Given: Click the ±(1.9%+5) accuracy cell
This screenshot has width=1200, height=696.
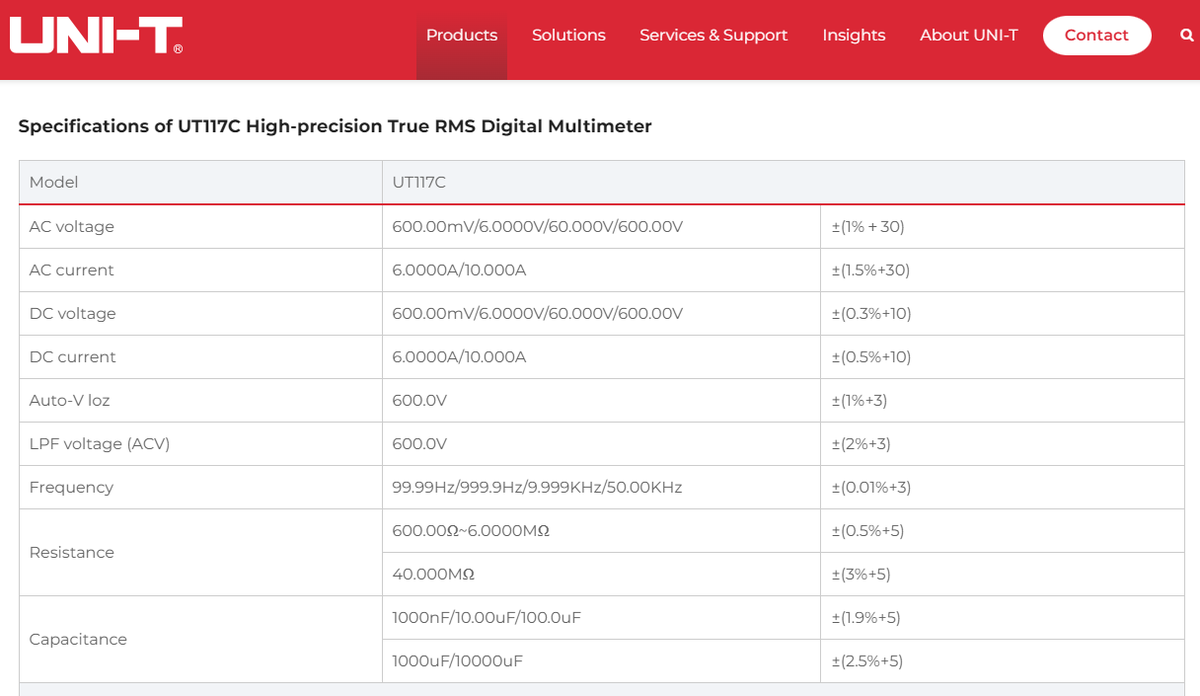Looking at the screenshot, I should click(x=1002, y=618).
